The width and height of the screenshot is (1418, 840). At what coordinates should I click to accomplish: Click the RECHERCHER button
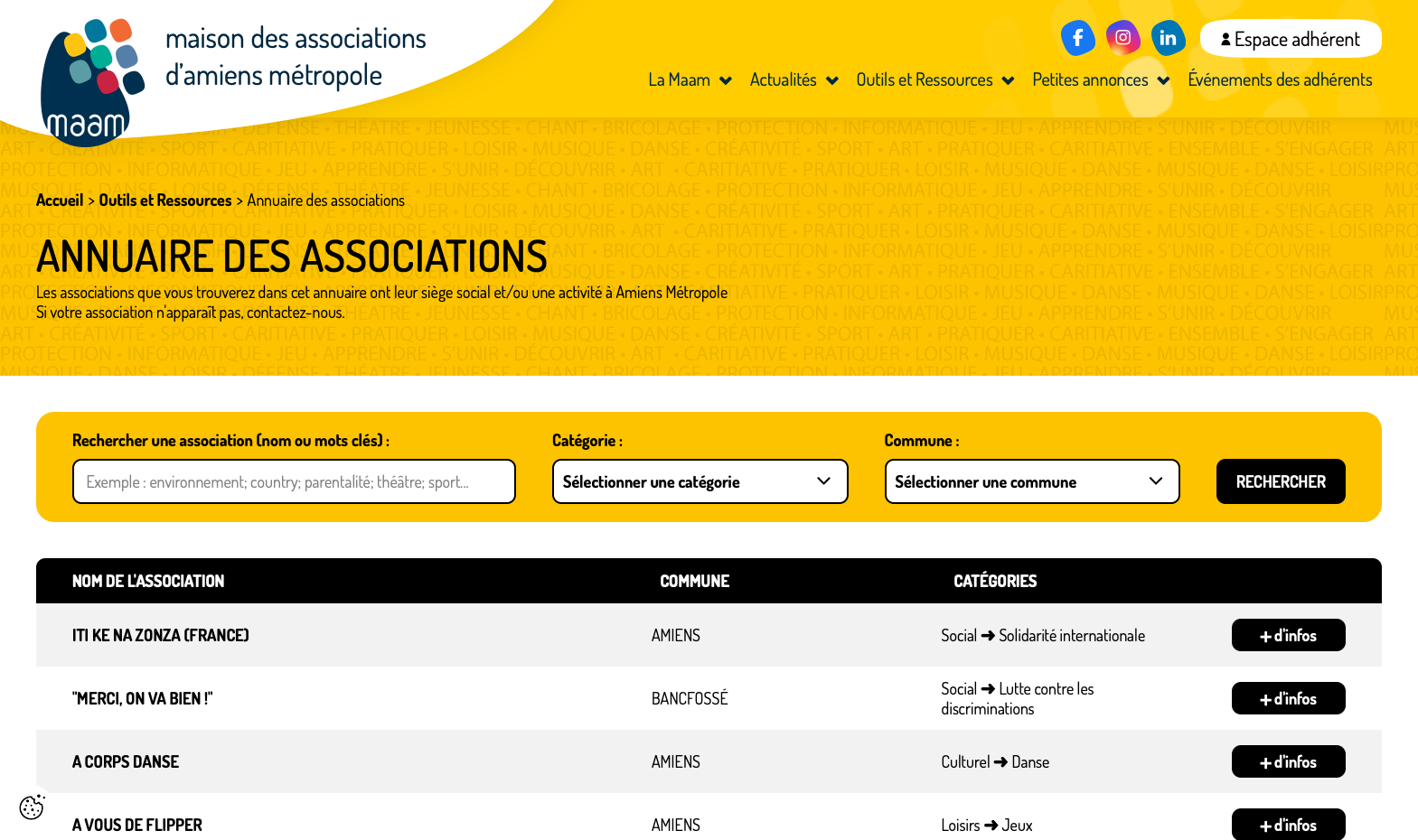point(1281,481)
